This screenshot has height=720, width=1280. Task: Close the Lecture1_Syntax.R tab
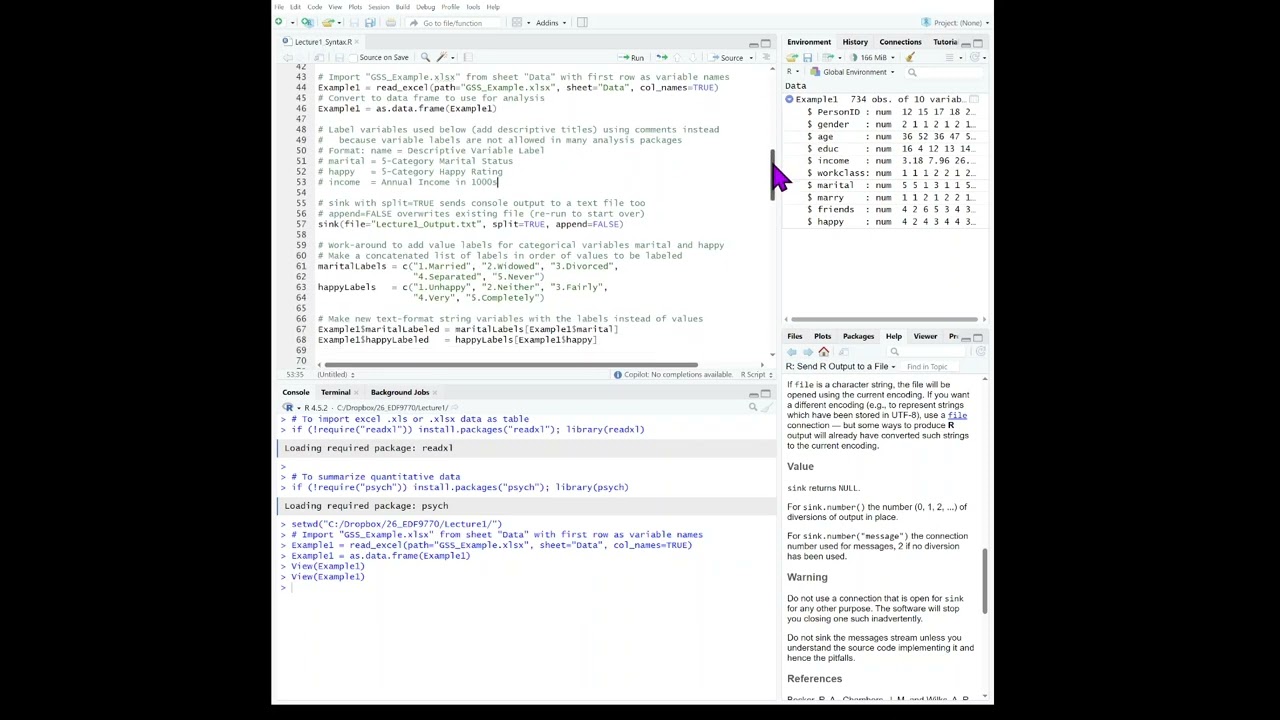[356, 42]
